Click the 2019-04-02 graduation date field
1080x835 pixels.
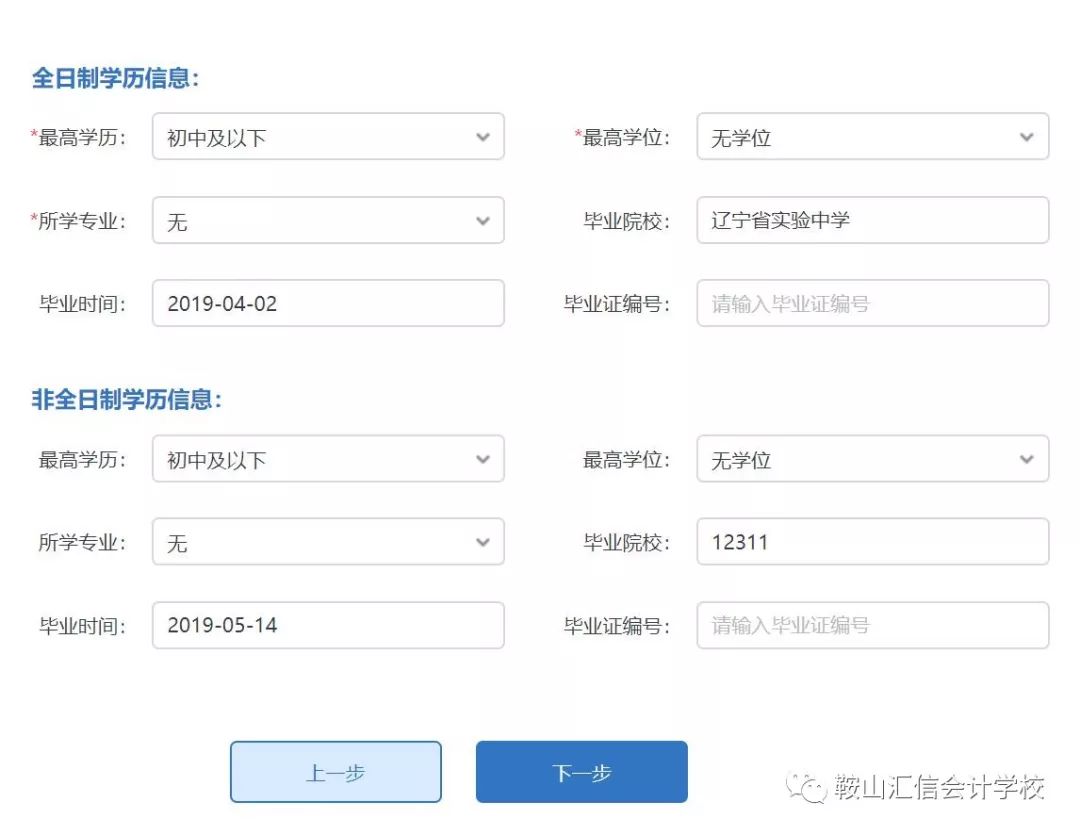(327, 303)
